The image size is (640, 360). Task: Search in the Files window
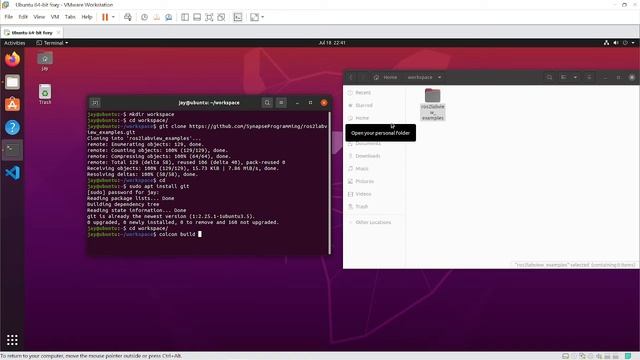(x=549, y=77)
